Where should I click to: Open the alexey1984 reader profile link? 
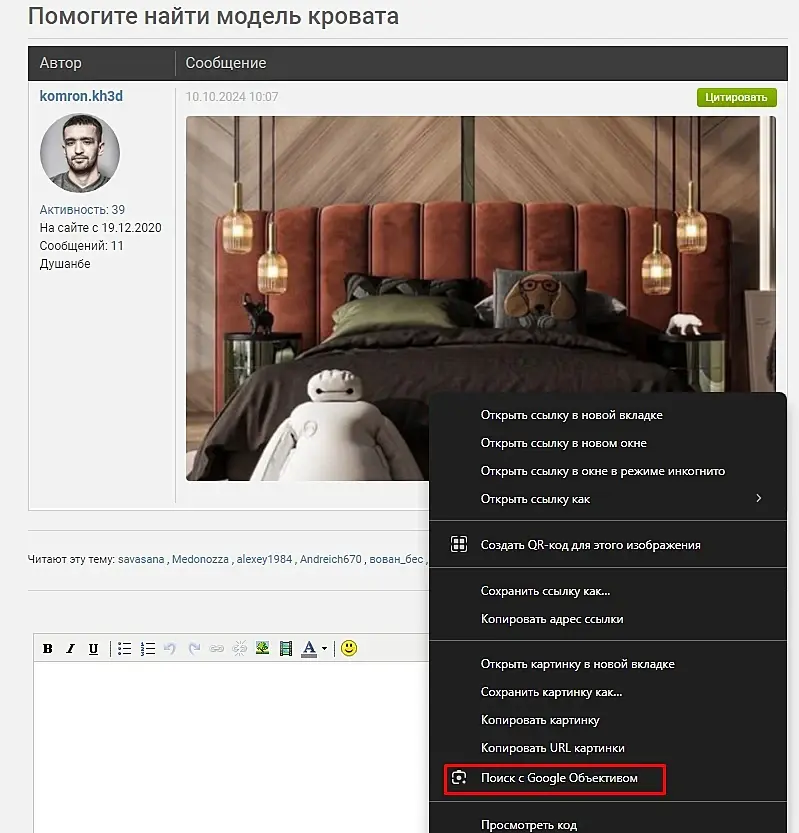264,559
